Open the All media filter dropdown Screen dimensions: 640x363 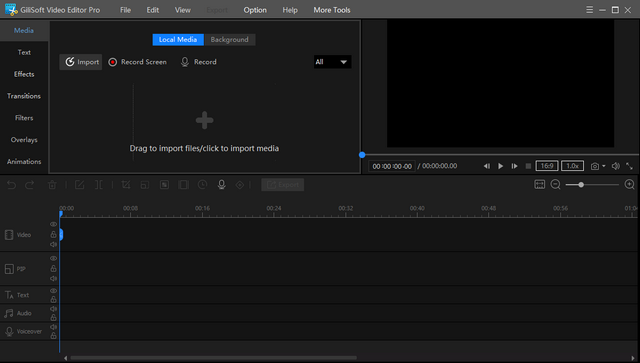(x=332, y=62)
